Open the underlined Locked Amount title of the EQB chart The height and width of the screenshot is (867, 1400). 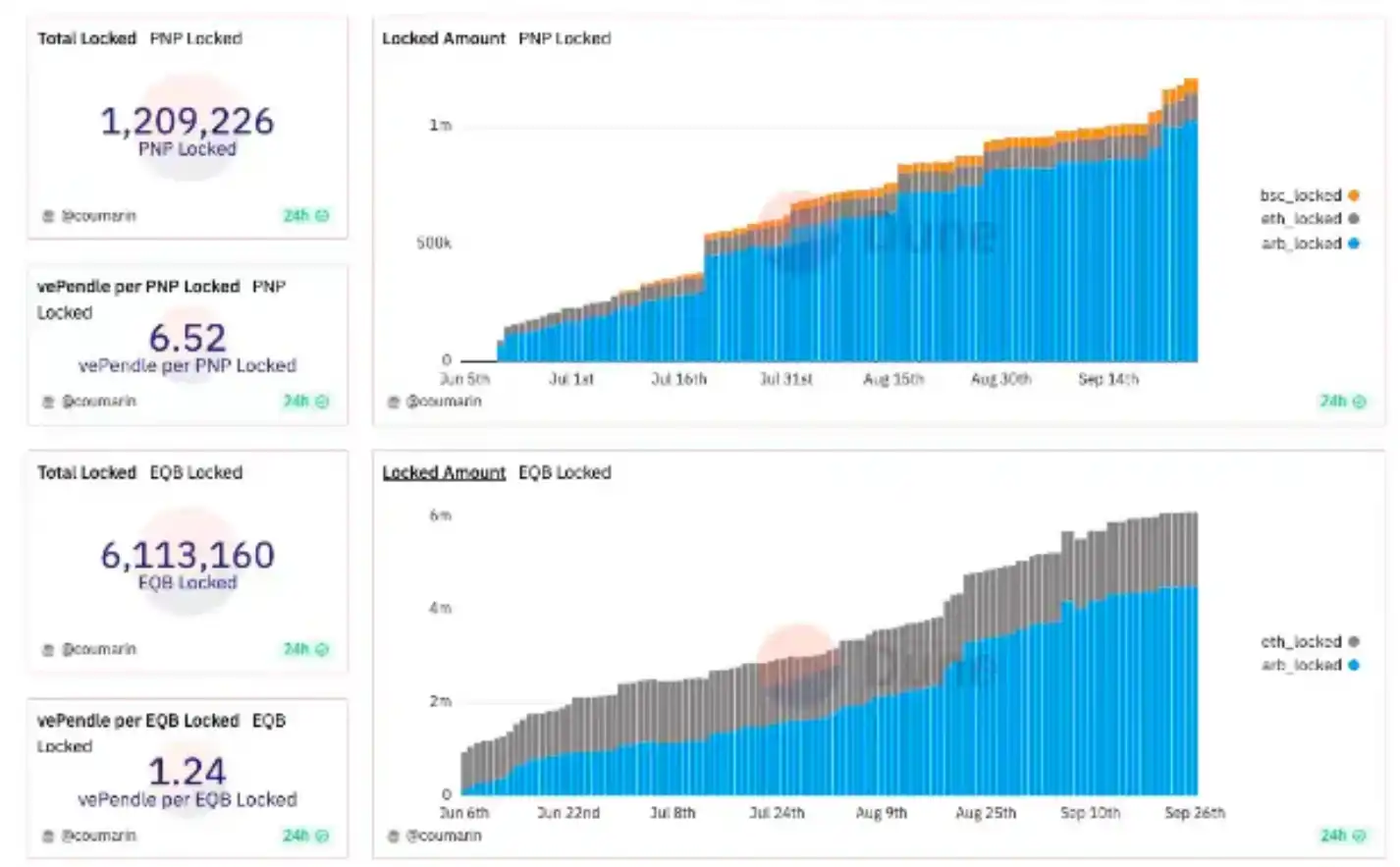[x=444, y=473]
